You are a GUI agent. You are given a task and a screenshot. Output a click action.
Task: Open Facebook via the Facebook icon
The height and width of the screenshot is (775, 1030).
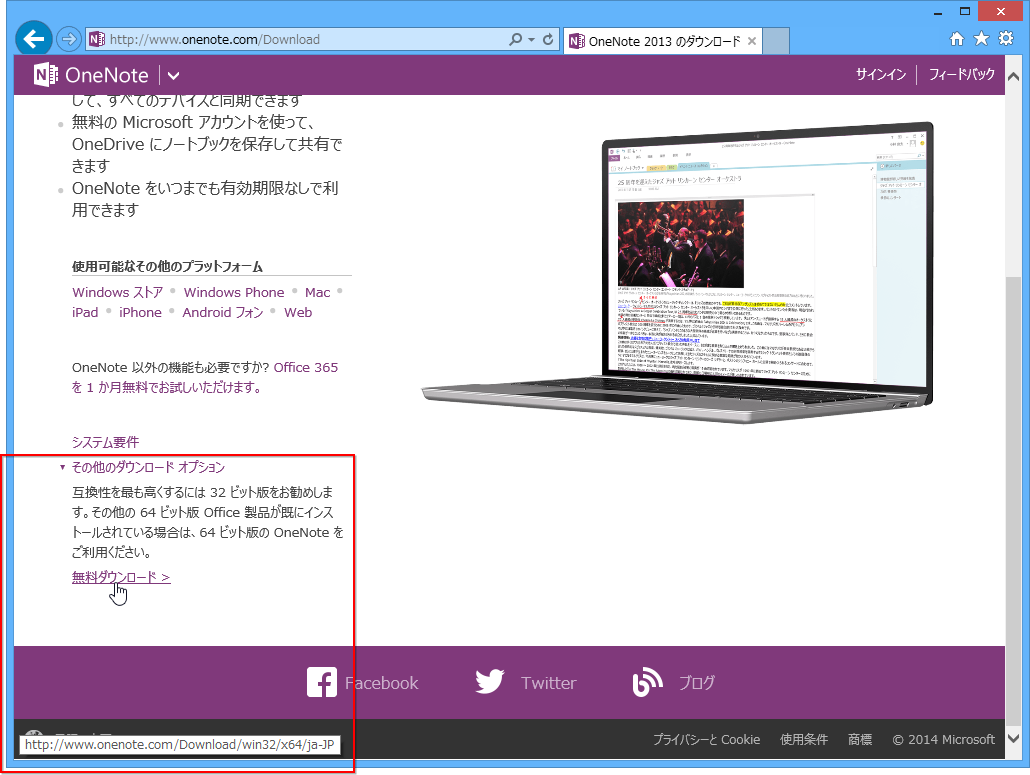tap(322, 682)
